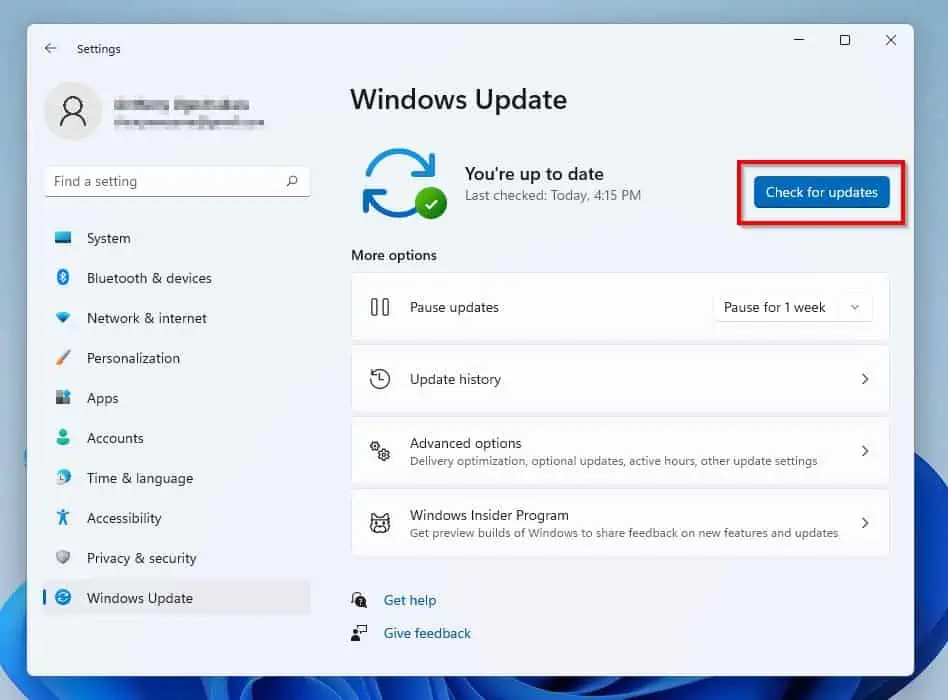Click the 'You're up to date' text
The image size is (948, 700).
(x=534, y=174)
